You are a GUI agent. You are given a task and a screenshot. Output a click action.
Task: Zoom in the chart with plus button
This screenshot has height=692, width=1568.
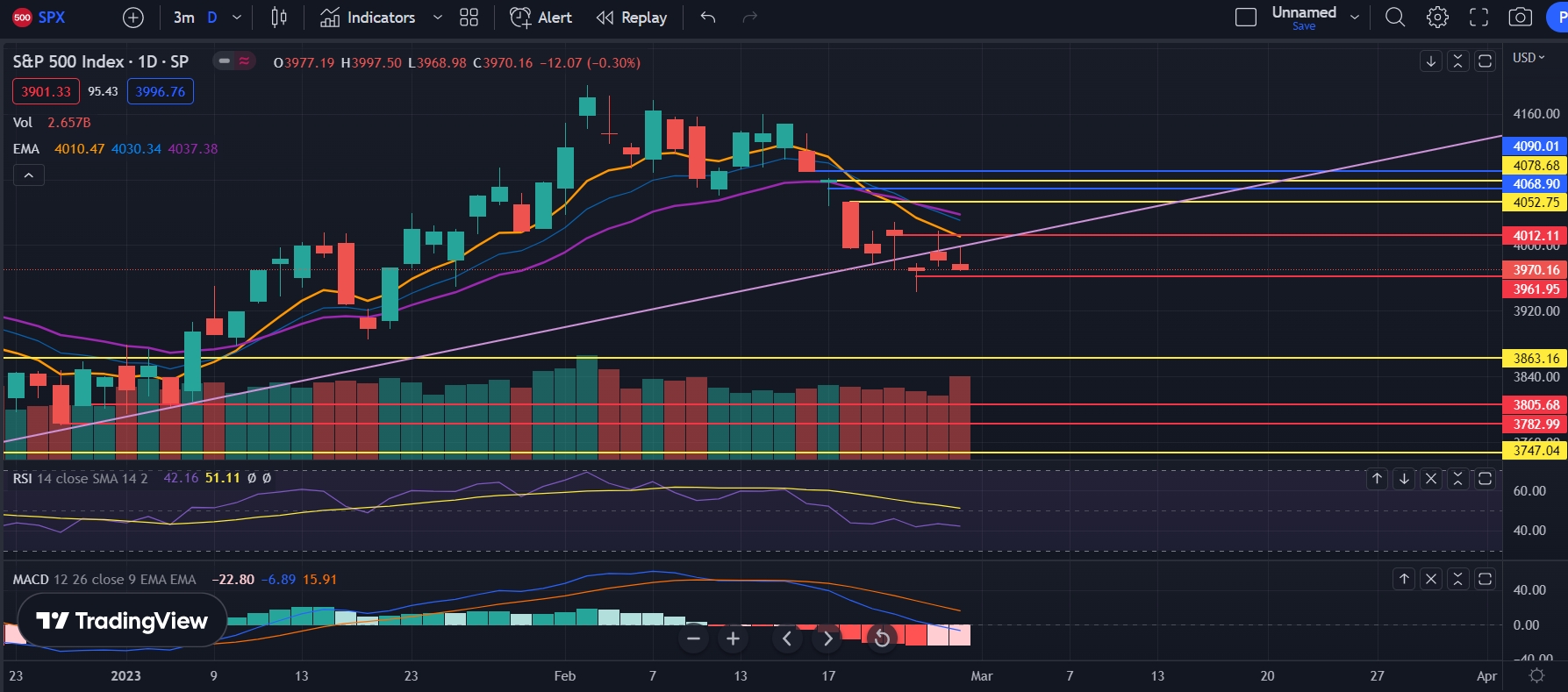coord(734,638)
